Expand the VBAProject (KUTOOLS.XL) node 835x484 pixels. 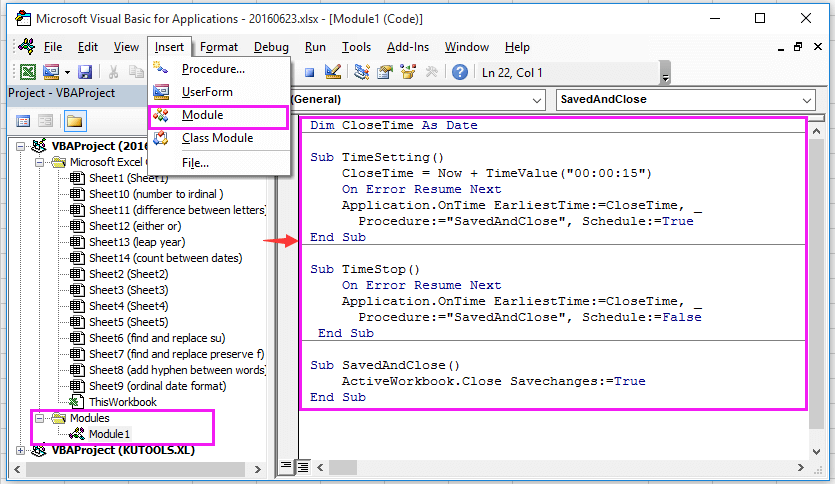coord(23,450)
